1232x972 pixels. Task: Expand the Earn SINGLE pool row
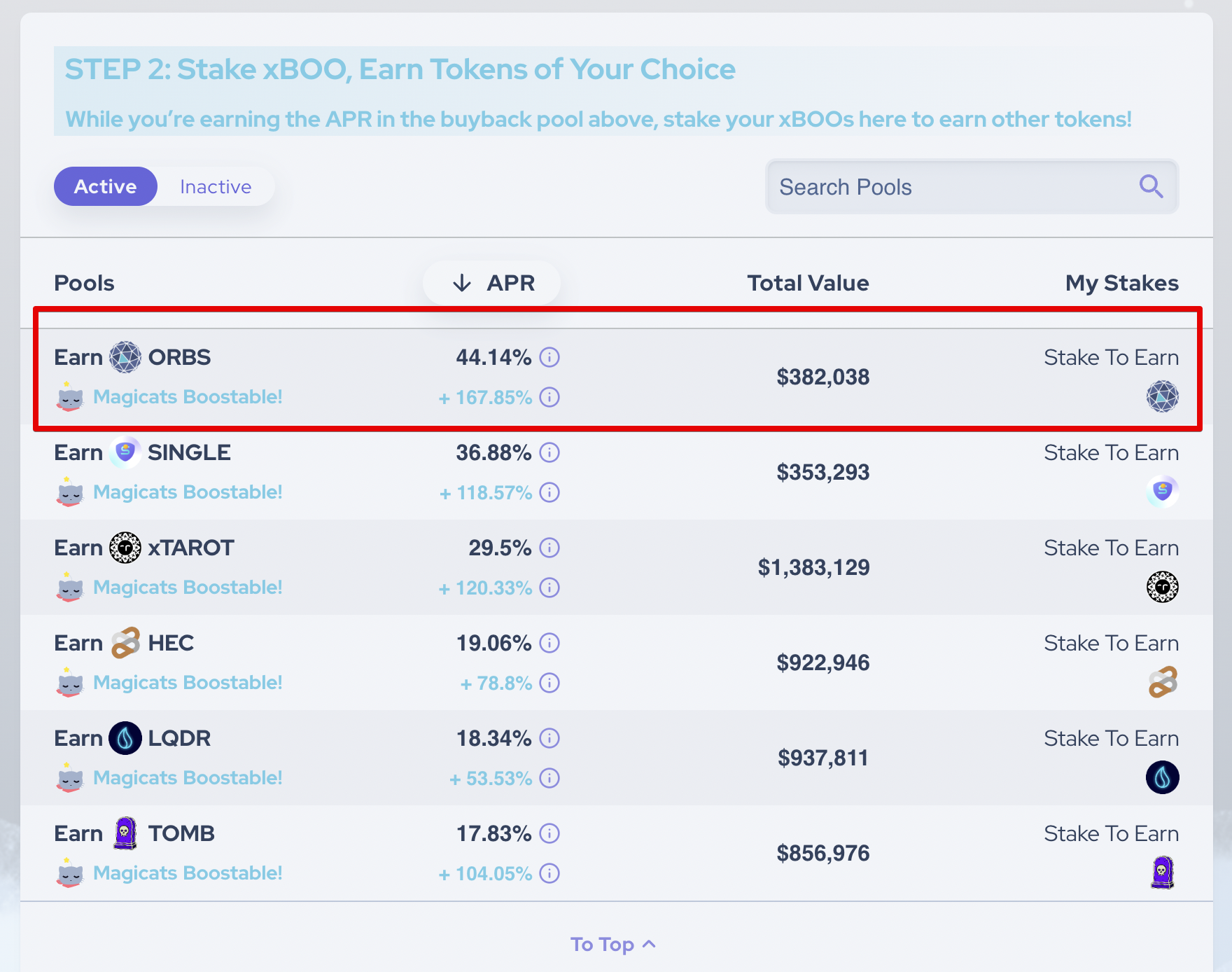point(616,472)
